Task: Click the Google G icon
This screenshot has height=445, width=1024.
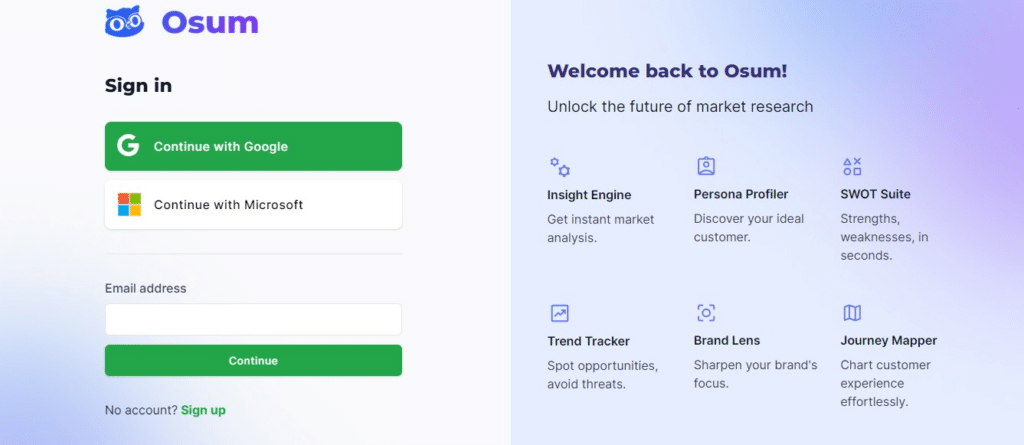Action: [128, 146]
